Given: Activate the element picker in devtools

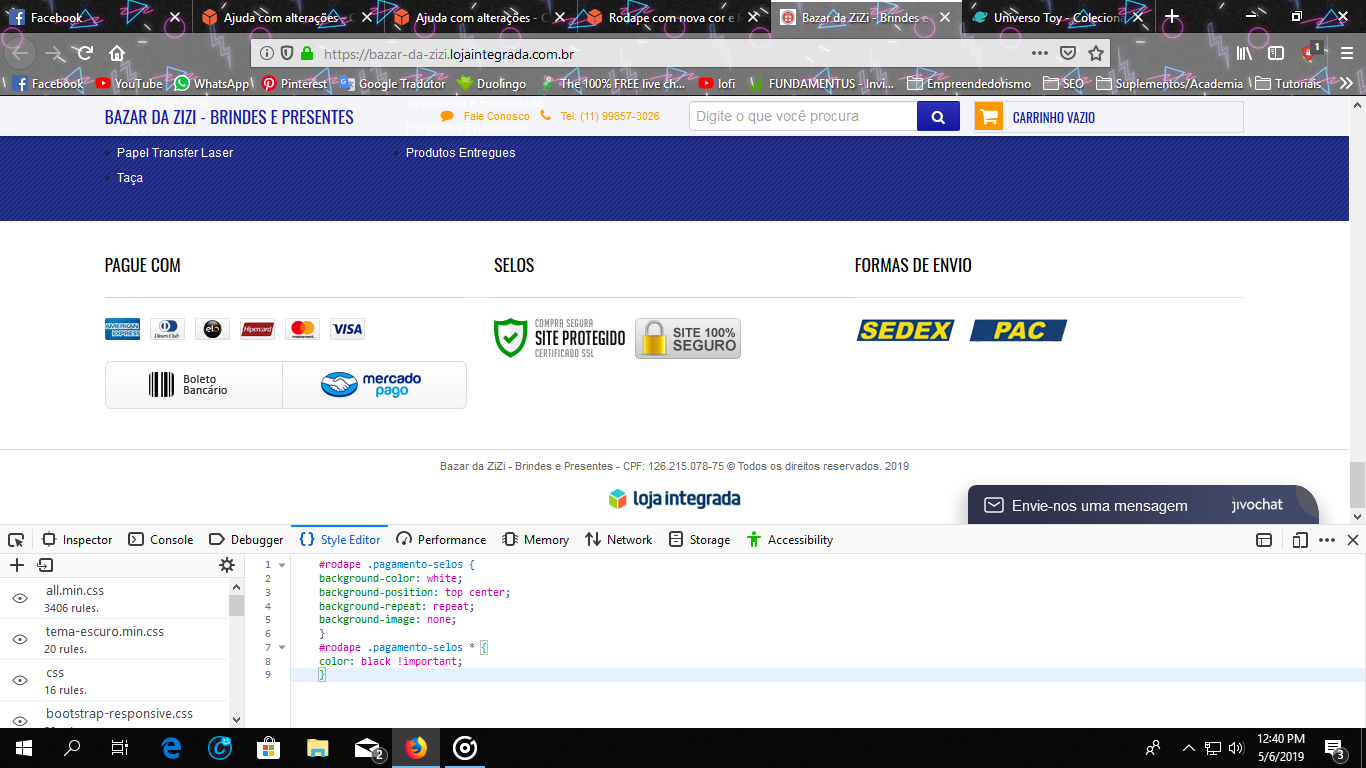Looking at the screenshot, I should (16, 539).
